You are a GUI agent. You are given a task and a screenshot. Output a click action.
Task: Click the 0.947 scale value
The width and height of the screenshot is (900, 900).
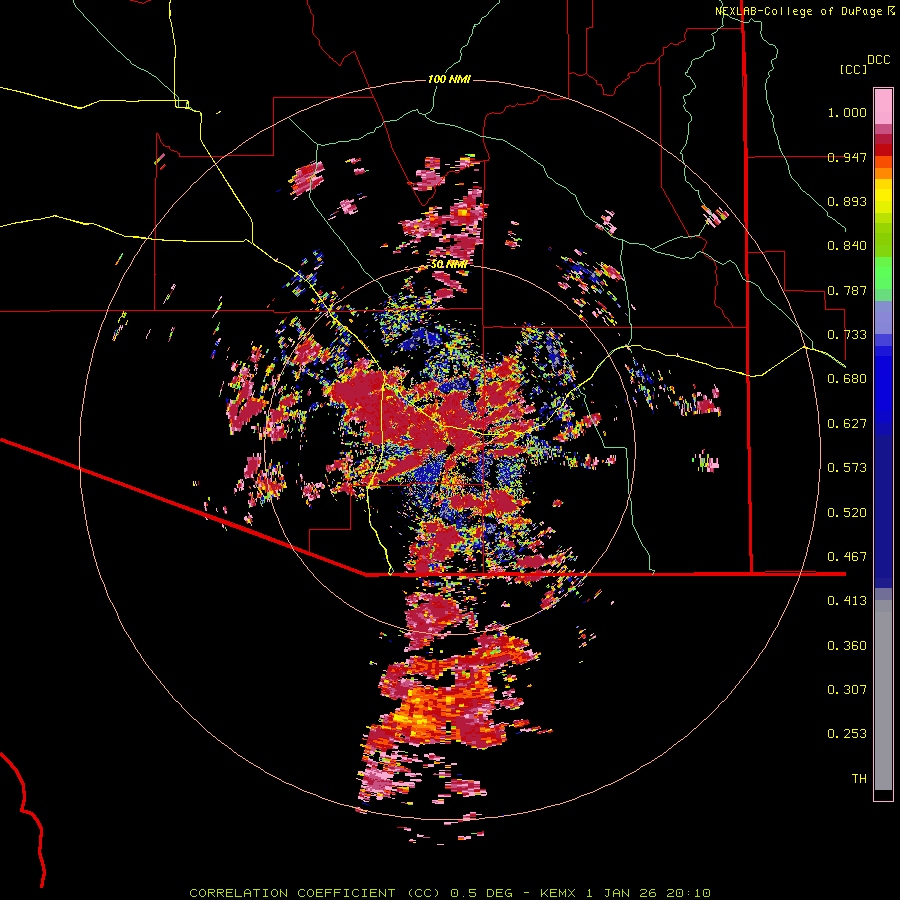[x=847, y=157]
